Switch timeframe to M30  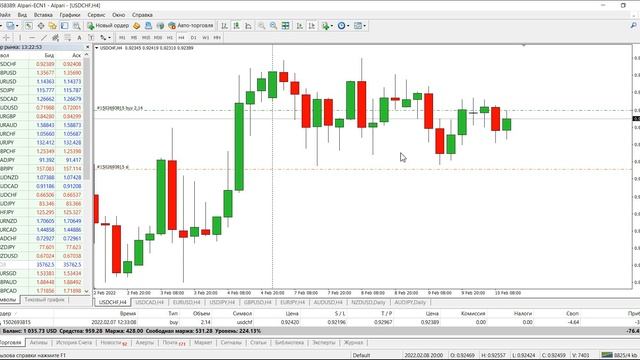click(x=158, y=38)
